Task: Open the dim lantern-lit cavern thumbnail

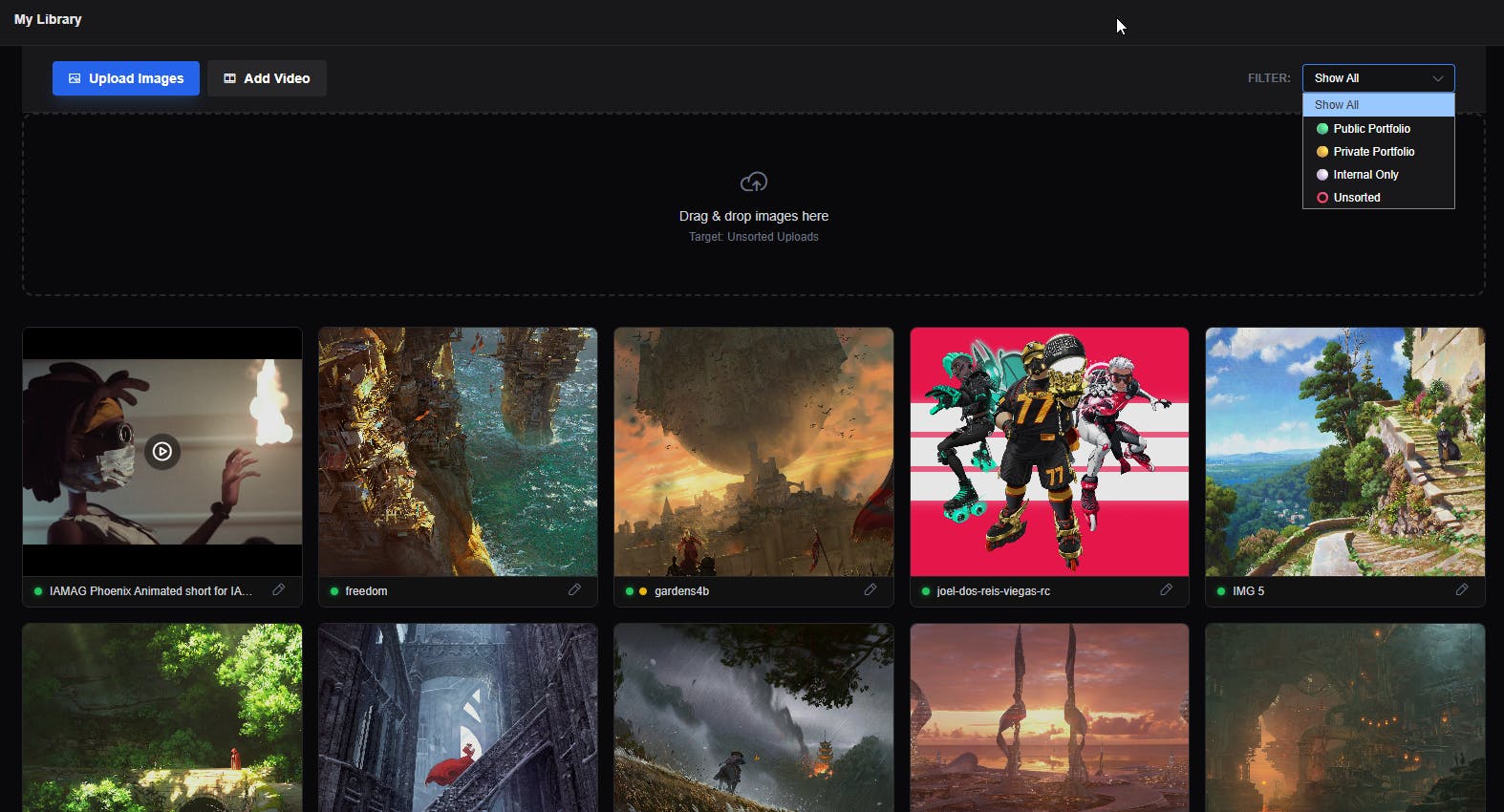Action: (x=1345, y=717)
